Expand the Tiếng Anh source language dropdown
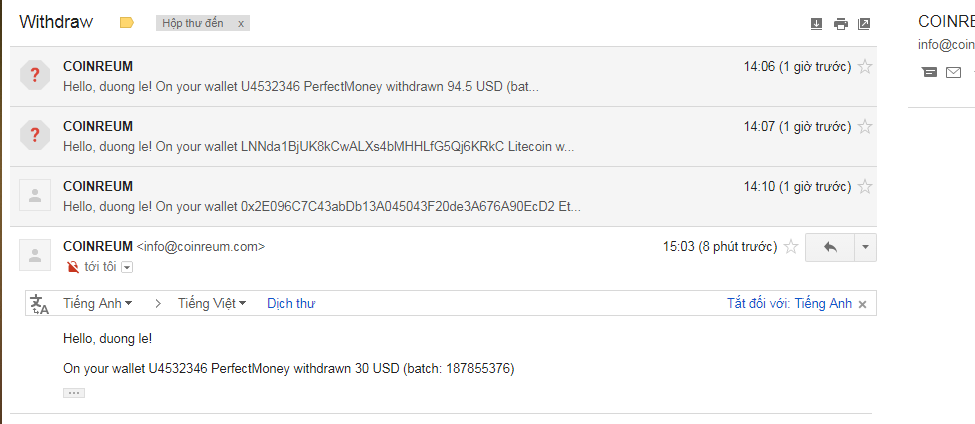Screen dimensions: 975x424 pos(111,304)
